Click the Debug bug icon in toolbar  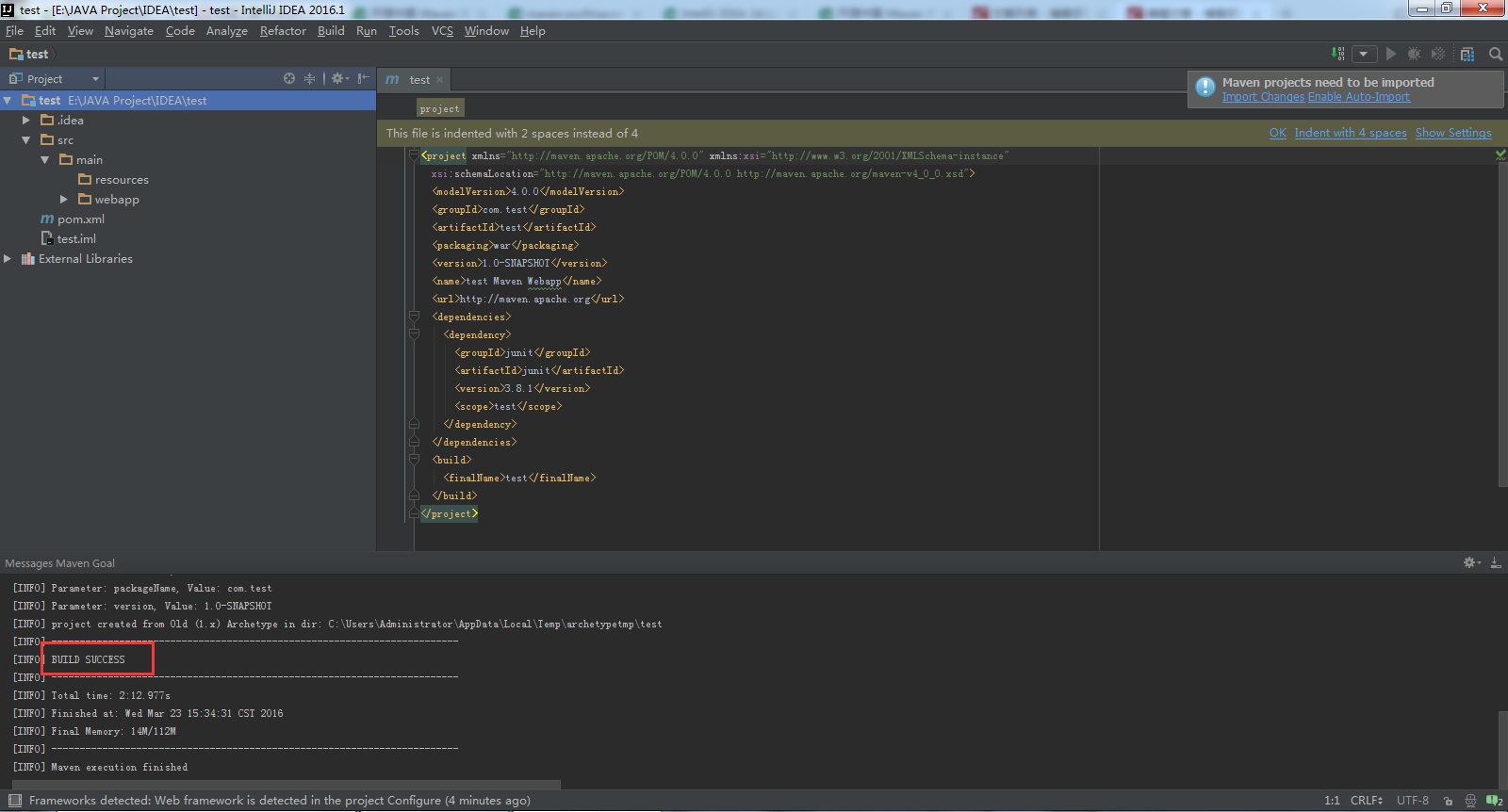tap(1414, 54)
